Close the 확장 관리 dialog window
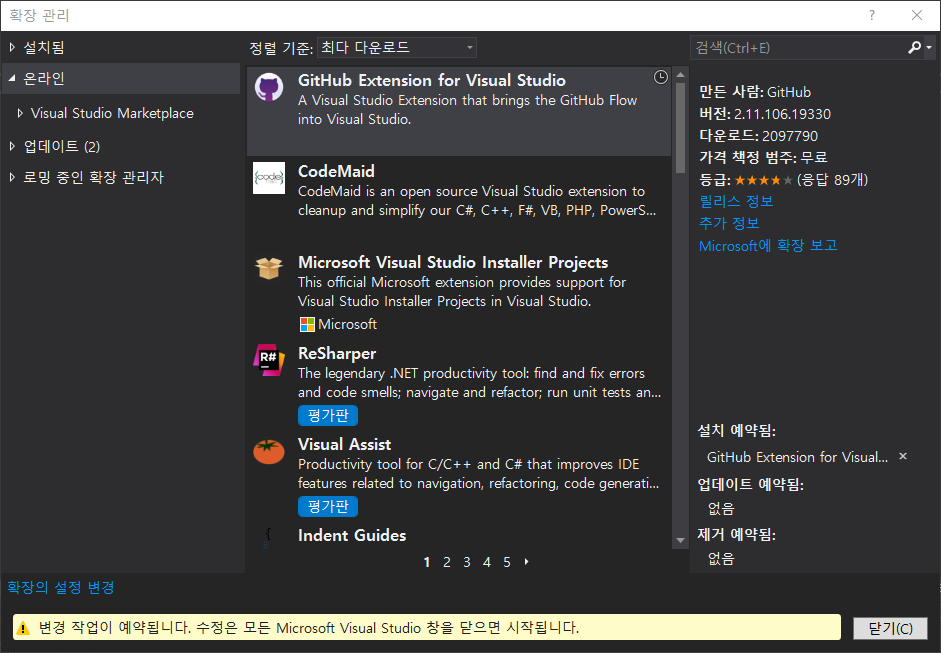The height and width of the screenshot is (653, 941). tap(917, 16)
